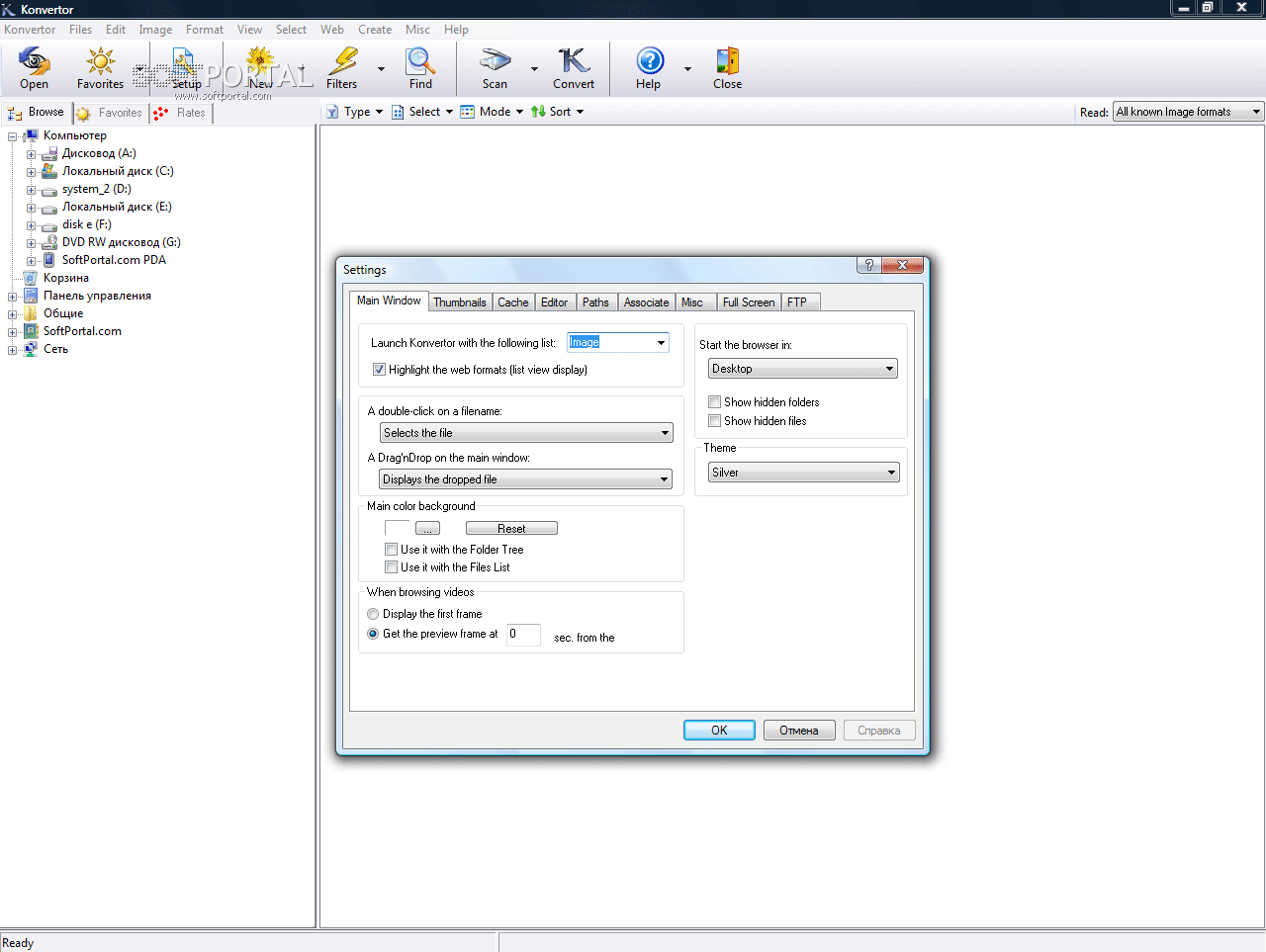Click the Reset color button

click(511, 529)
